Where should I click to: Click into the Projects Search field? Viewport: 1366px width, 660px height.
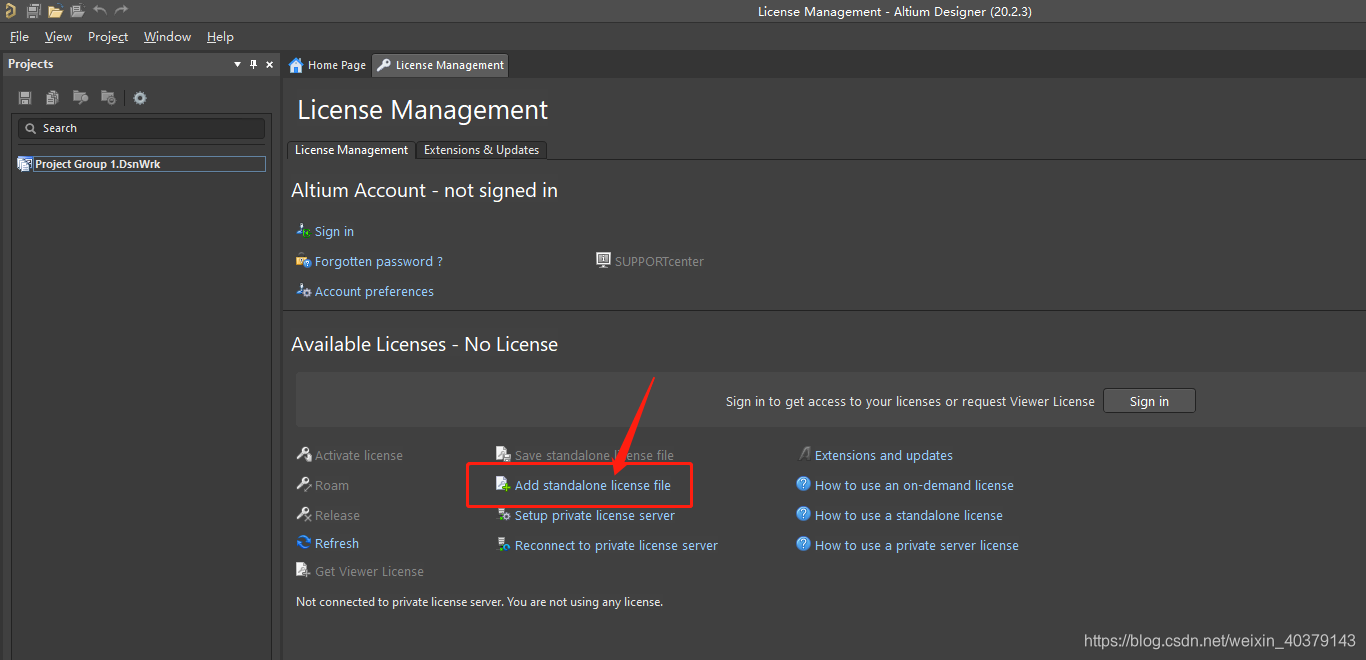click(x=141, y=128)
